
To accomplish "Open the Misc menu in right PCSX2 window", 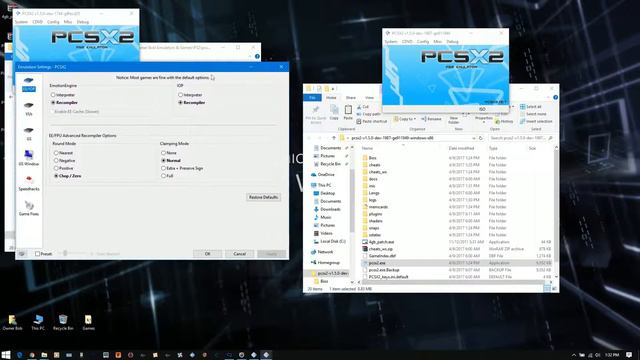I will 438,42.
